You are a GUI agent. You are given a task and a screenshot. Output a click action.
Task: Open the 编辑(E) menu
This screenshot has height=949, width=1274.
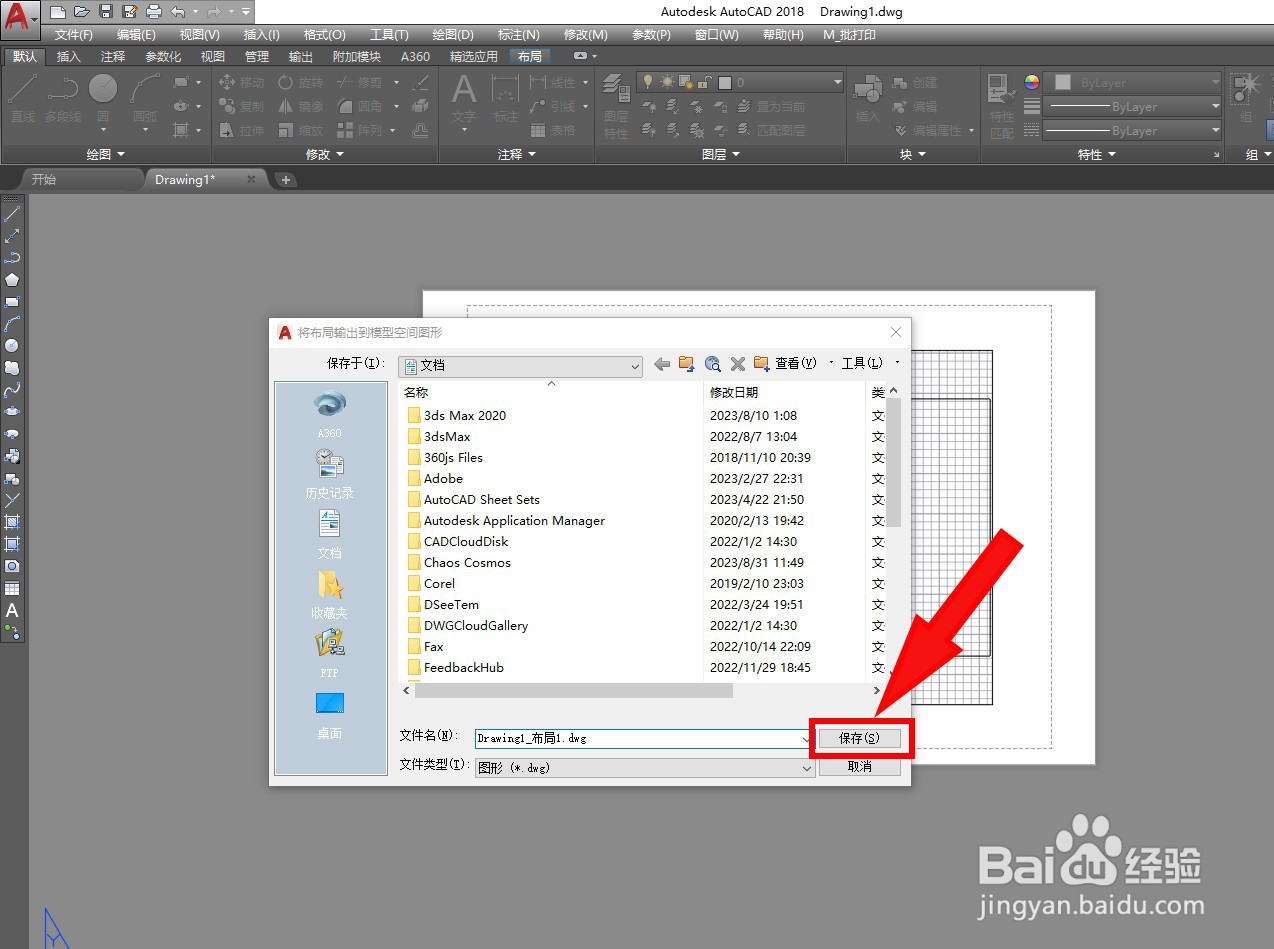pyautogui.click(x=136, y=35)
